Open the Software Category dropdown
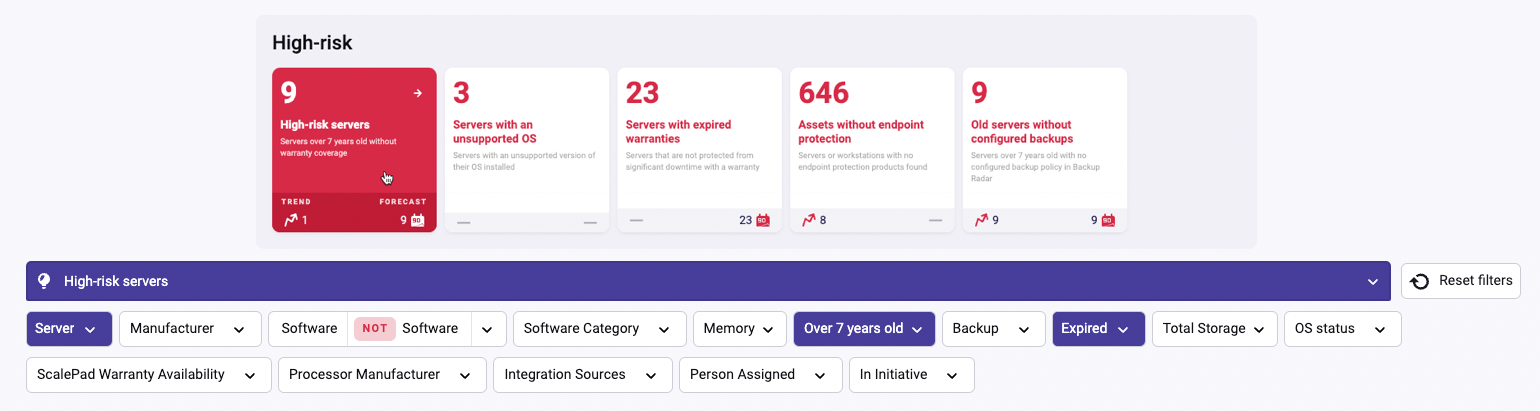 click(x=599, y=328)
